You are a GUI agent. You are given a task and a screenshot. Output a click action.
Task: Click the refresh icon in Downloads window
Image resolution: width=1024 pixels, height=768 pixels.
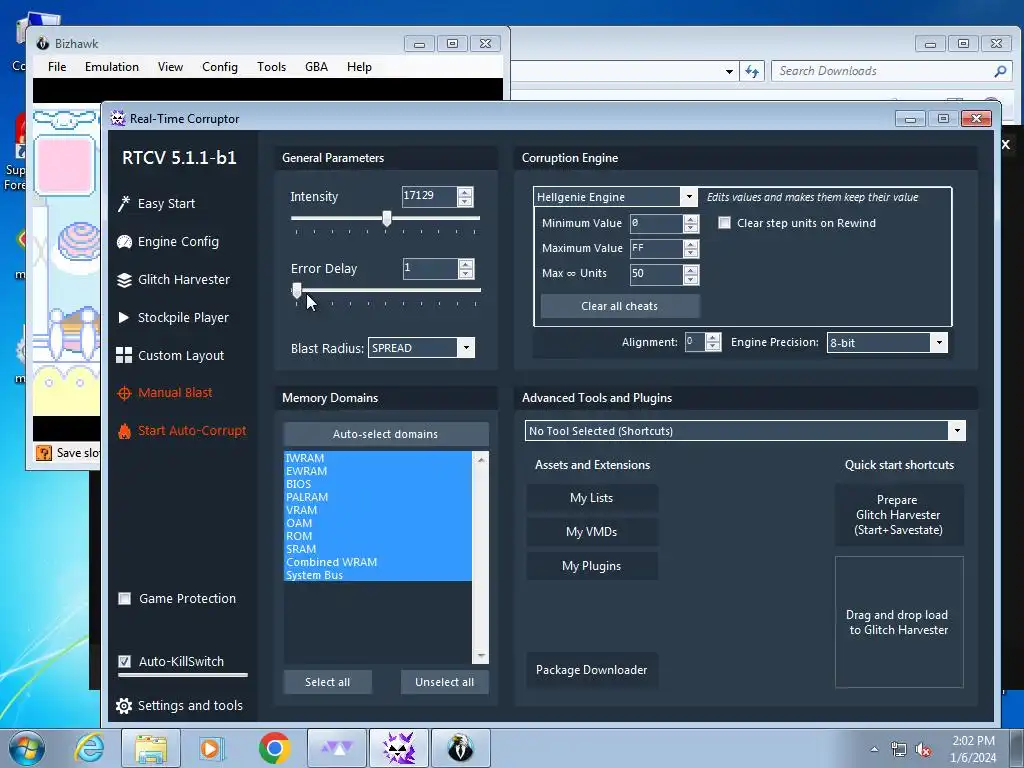pyautogui.click(x=752, y=71)
